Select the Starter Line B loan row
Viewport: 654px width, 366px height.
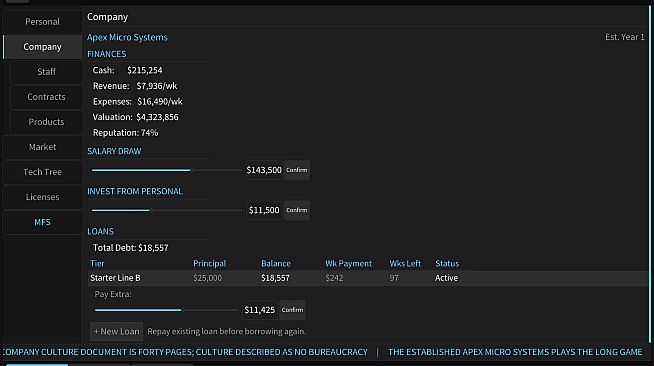(368, 278)
